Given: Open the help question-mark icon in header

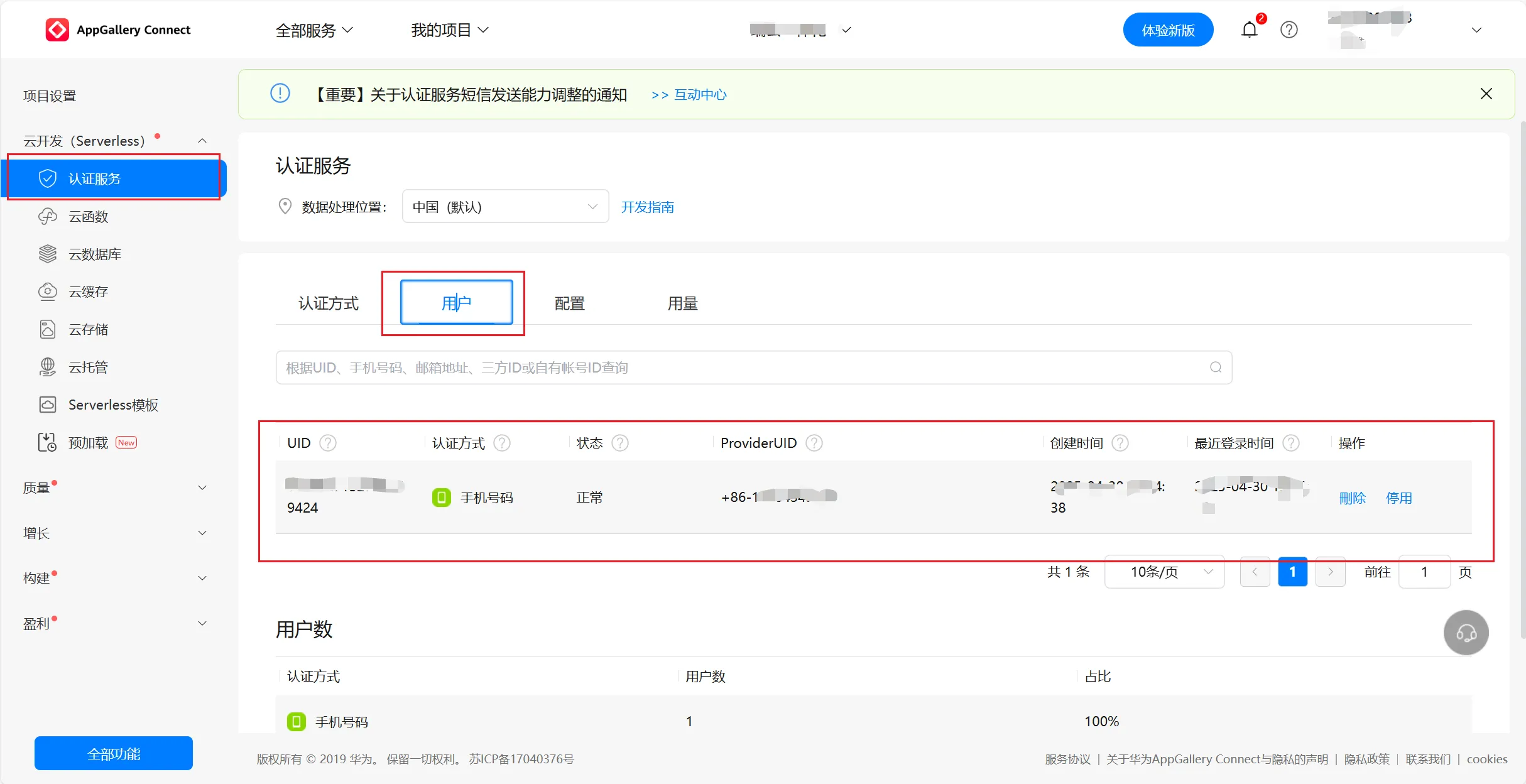Looking at the screenshot, I should pyautogui.click(x=1289, y=30).
